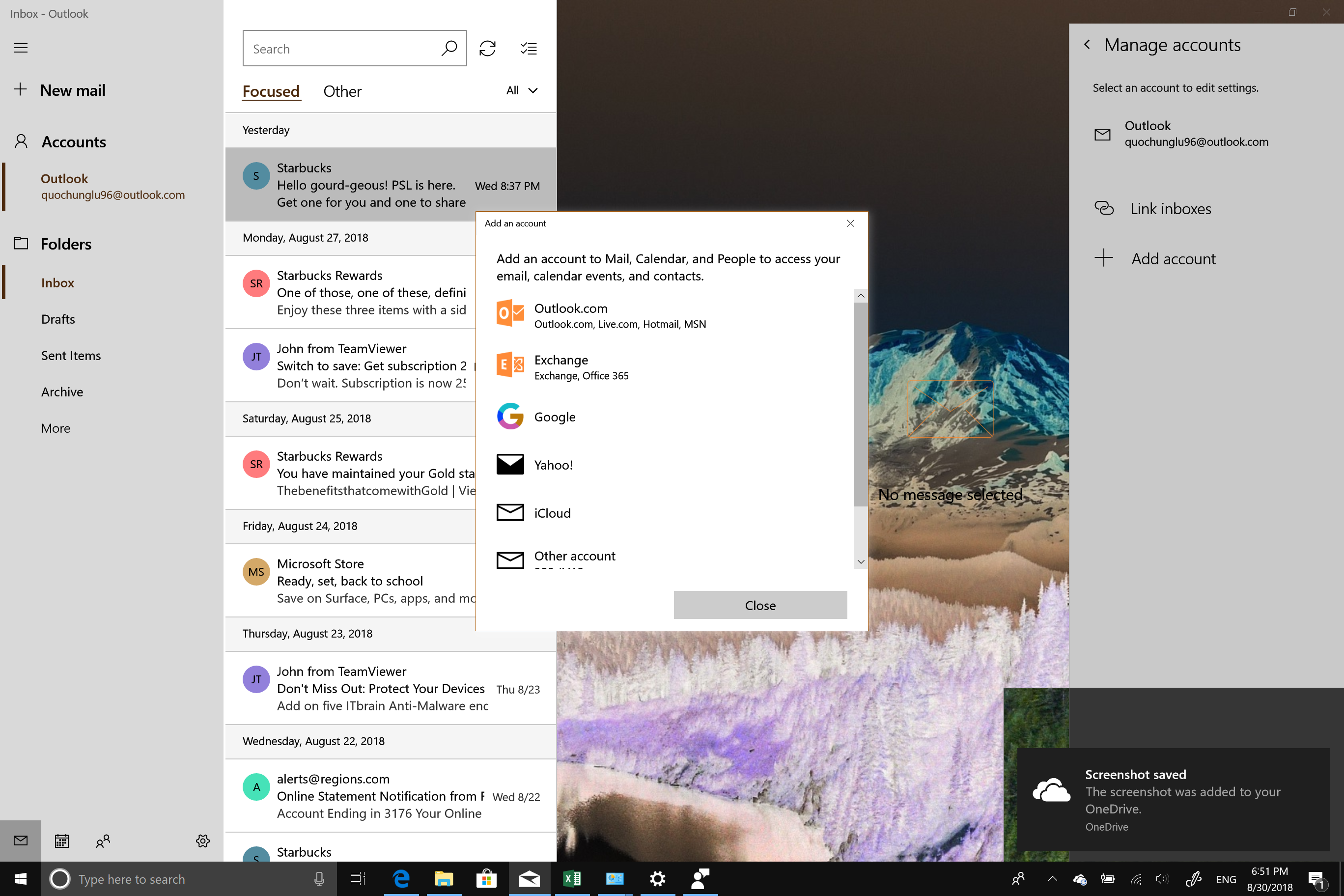Sync this view with refresh icon
This screenshot has width=1344, height=896.
[487, 49]
